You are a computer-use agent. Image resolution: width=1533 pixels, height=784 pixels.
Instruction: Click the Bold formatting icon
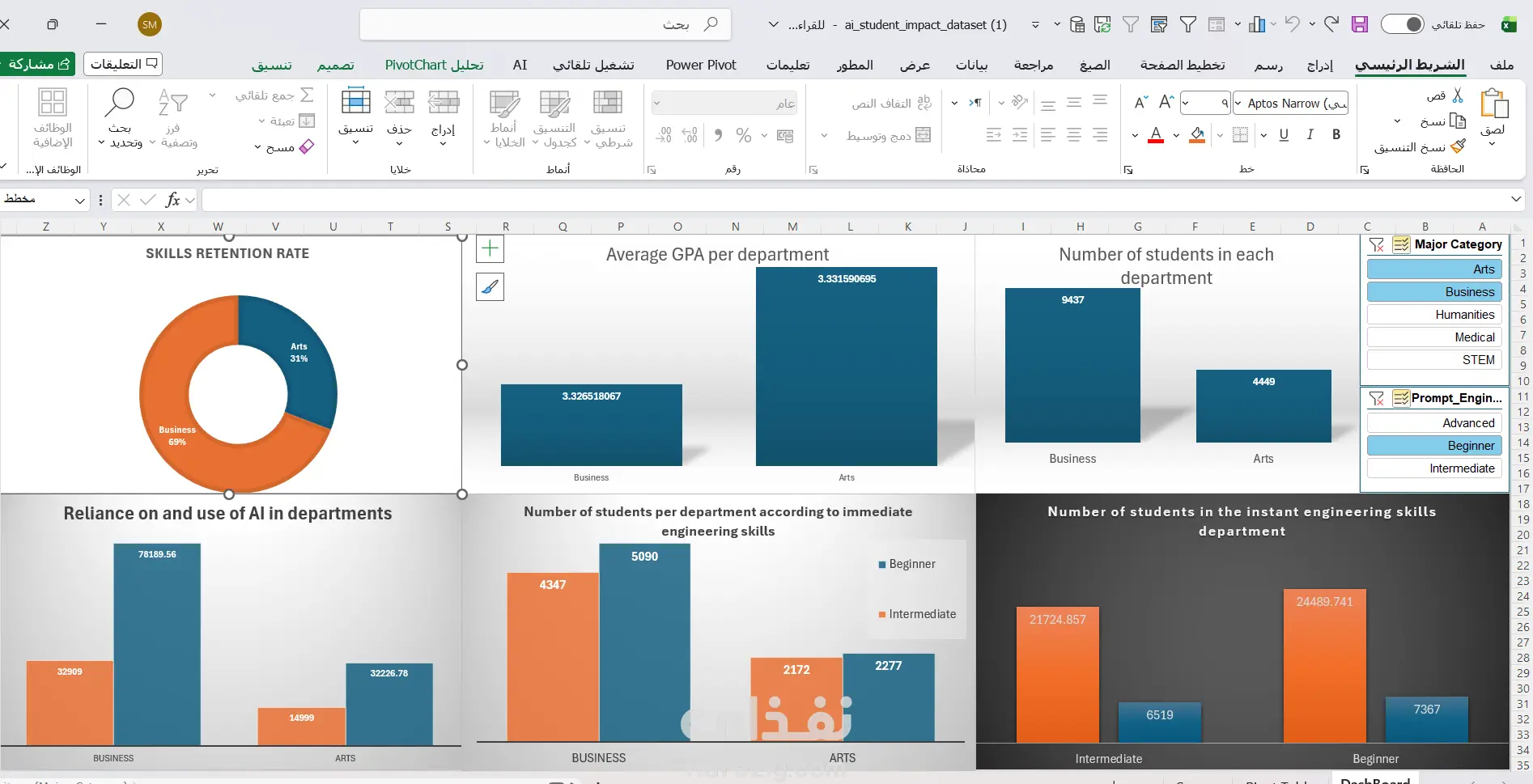click(1336, 135)
